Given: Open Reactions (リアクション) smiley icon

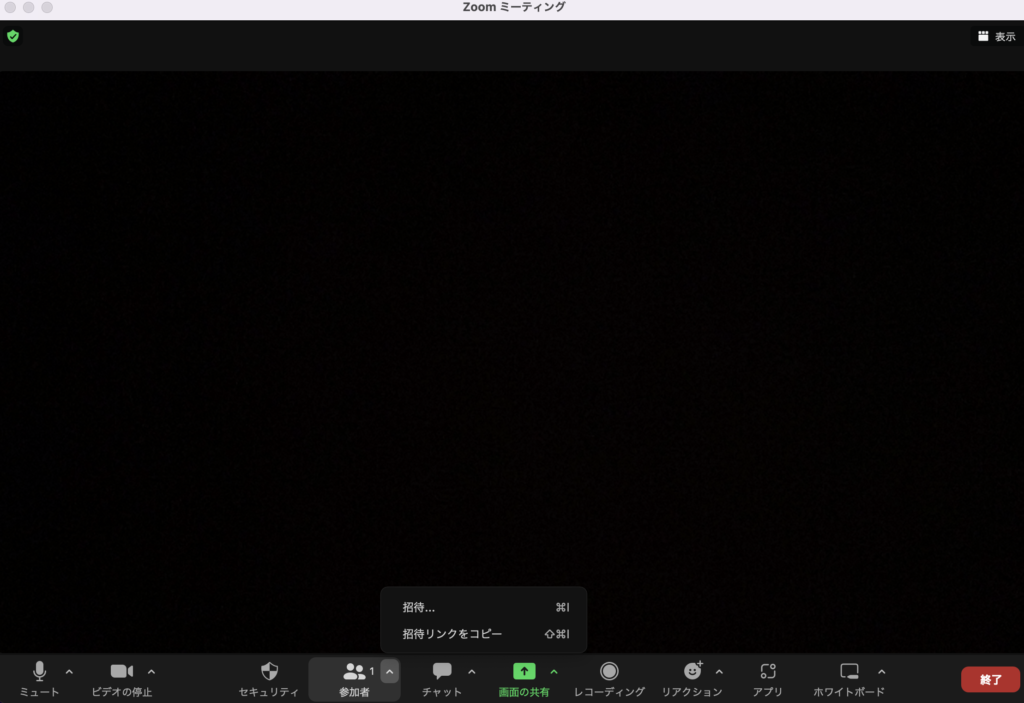Looking at the screenshot, I should pyautogui.click(x=692, y=672).
